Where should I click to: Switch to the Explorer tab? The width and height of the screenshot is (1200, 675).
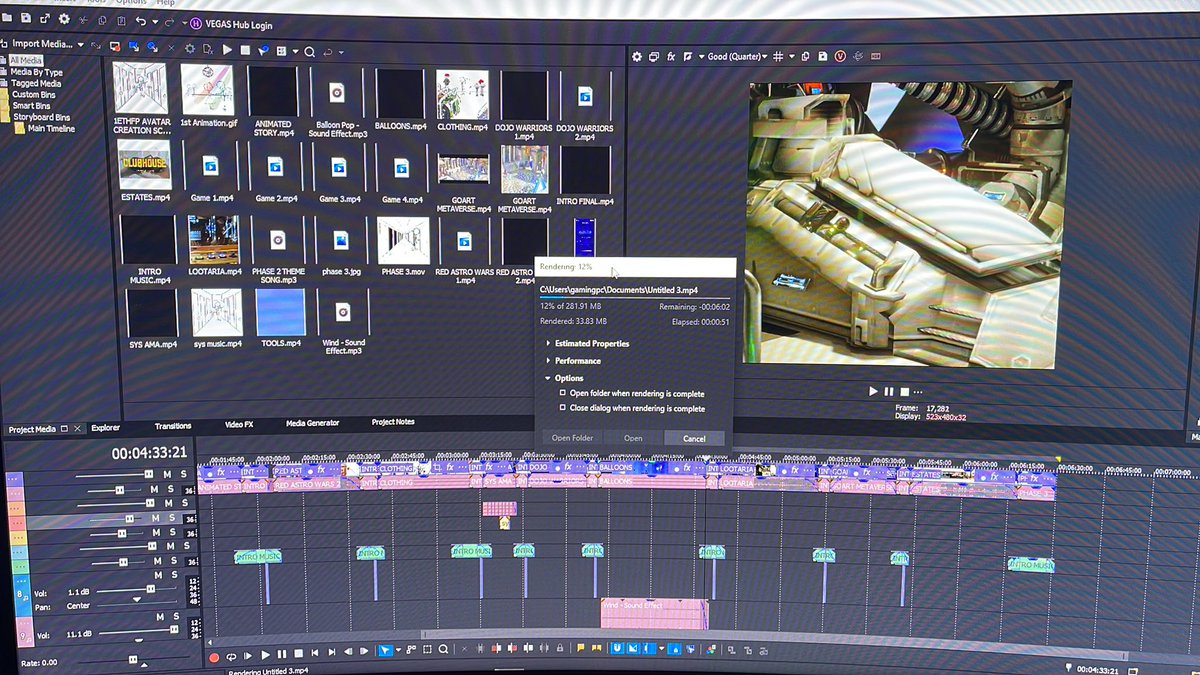[x=105, y=428]
